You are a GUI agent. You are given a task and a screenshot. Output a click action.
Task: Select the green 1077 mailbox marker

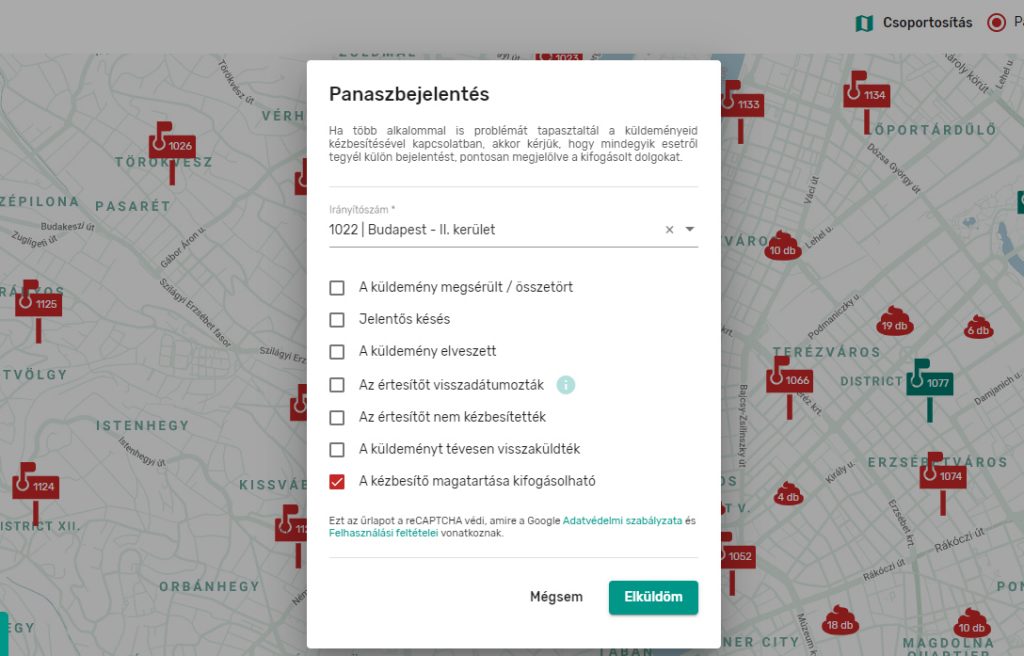(929, 382)
